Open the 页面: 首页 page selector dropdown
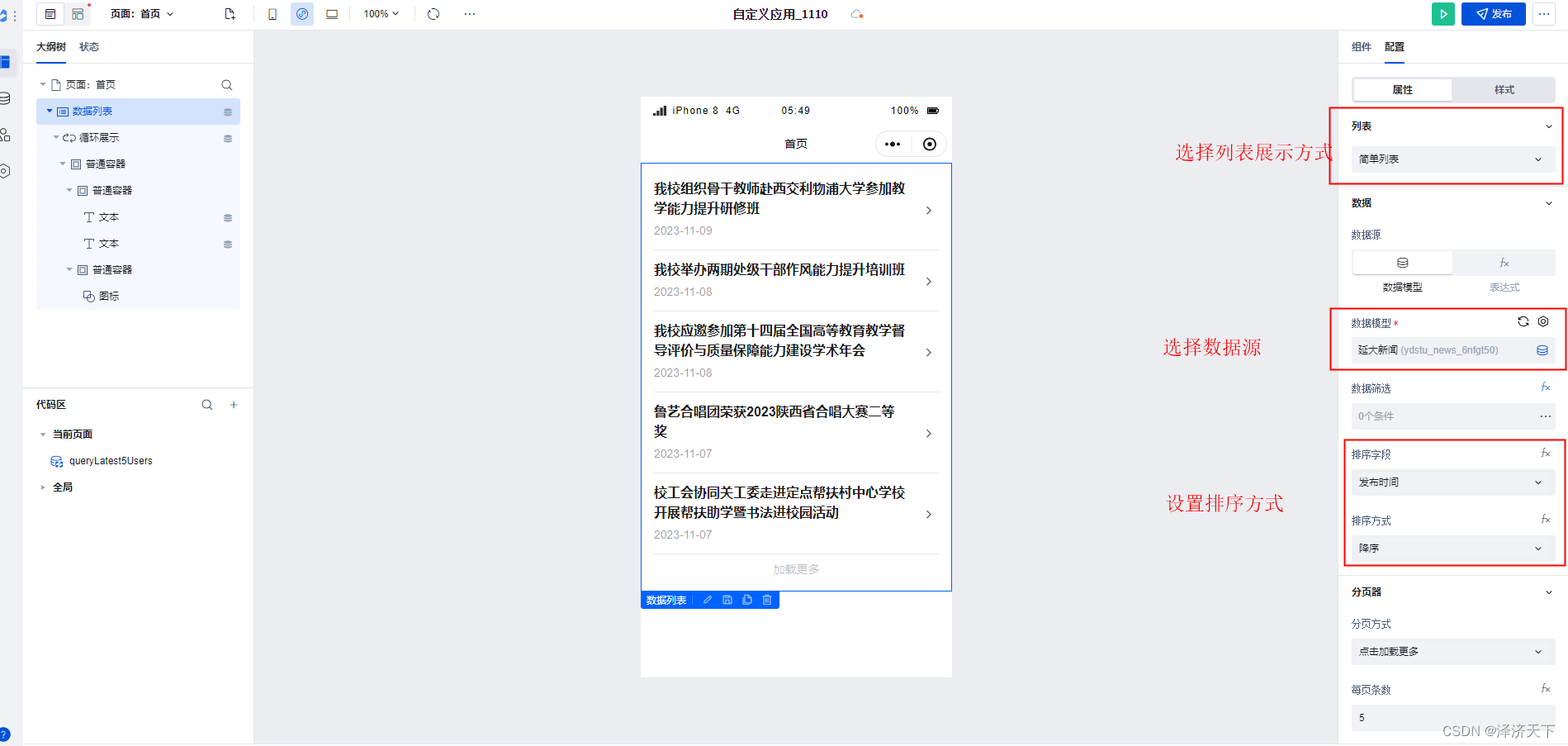Viewport: 1568px width, 746px height. tap(142, 14)
